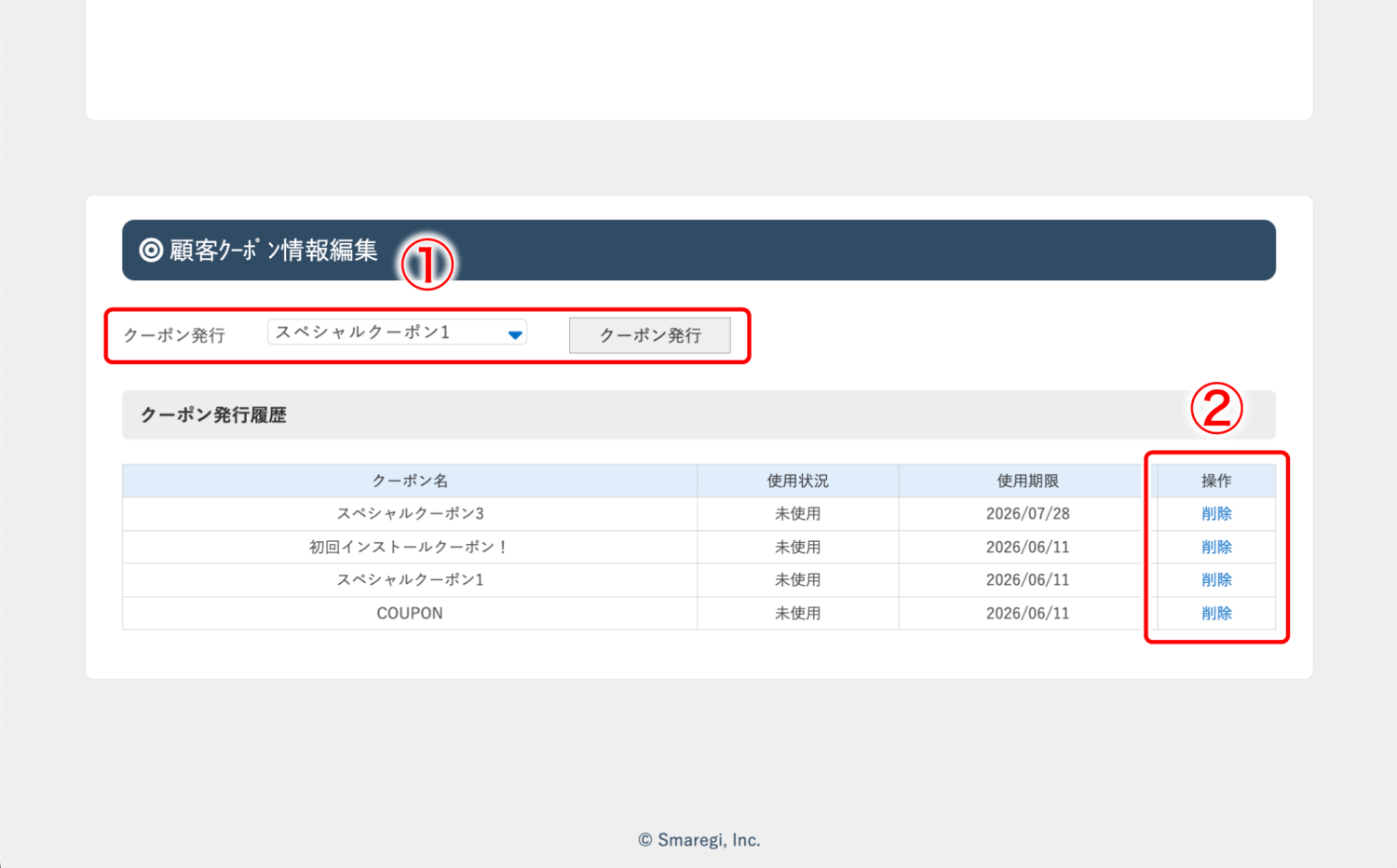The height and width of the screenshot is (868, 1397).
Task: Click the 使用状況 column header
Action: (797, 480)
